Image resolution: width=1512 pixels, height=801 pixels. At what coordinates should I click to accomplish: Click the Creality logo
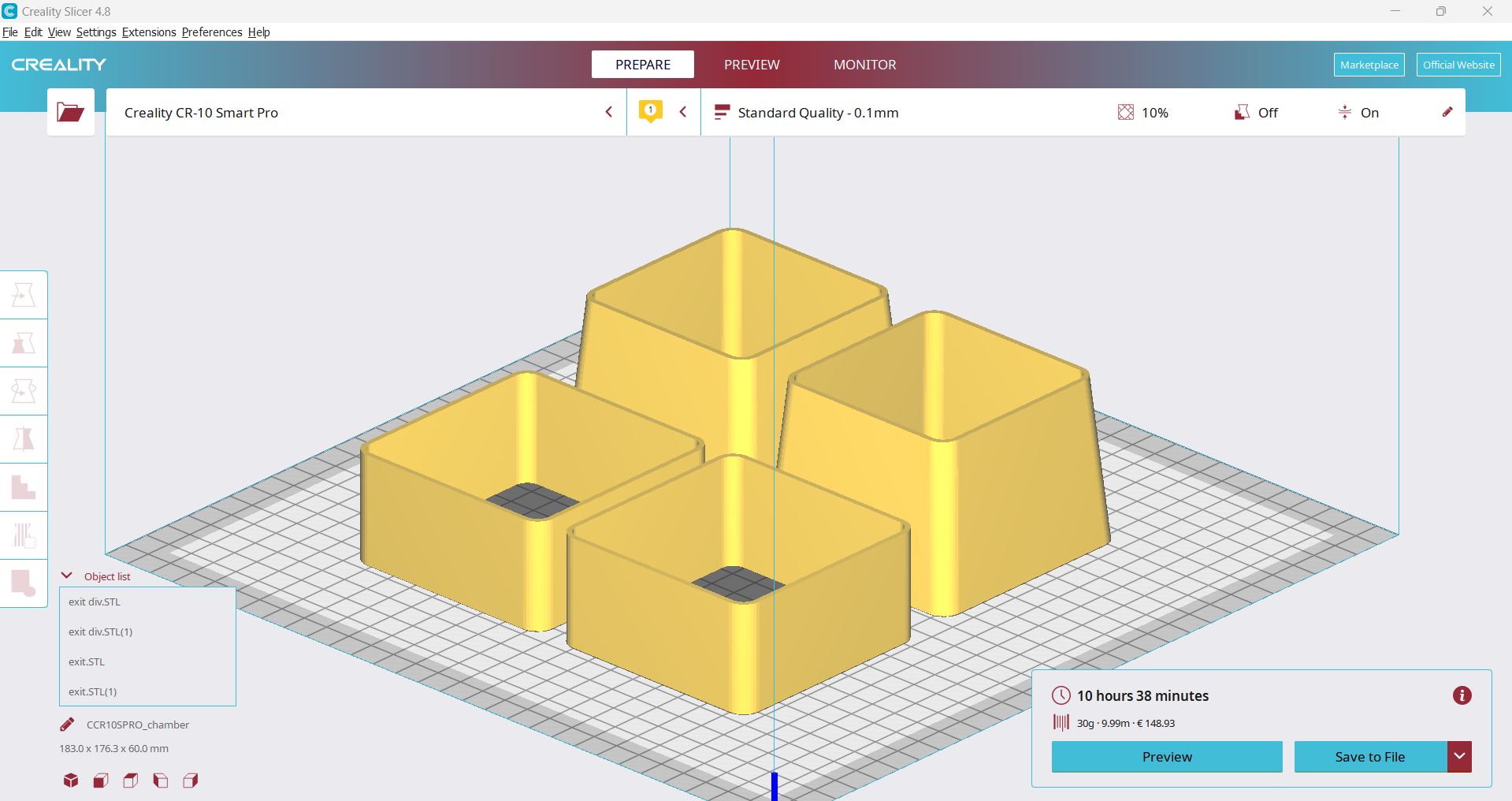(59, 65)
